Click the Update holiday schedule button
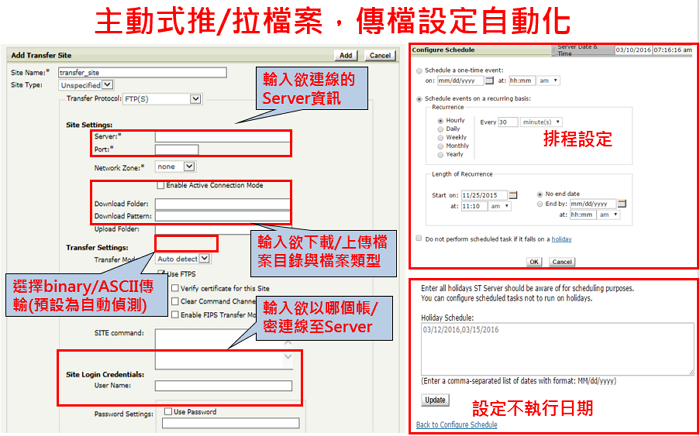The height and width of the screenshot is (436, 700). tap(435, 399)
